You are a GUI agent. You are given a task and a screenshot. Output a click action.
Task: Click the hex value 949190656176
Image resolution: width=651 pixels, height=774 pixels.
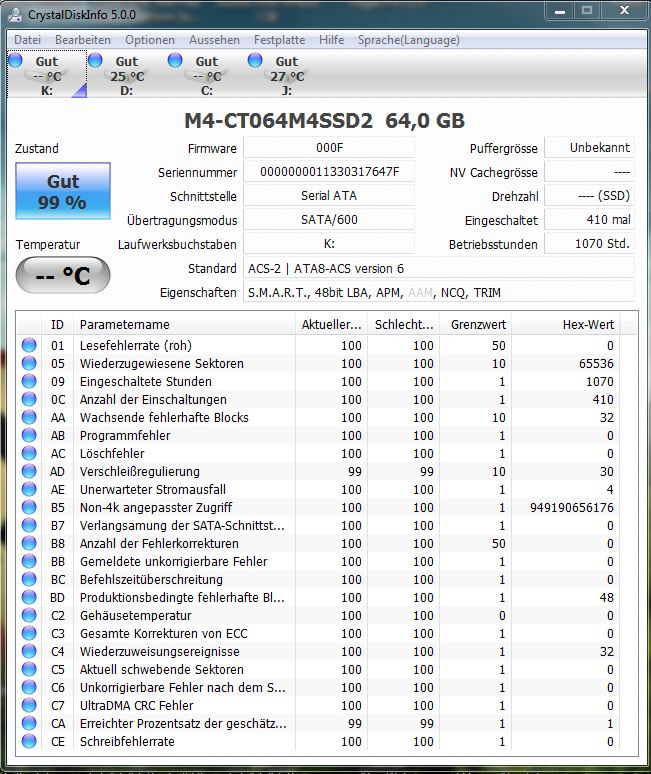click(572, 507)
